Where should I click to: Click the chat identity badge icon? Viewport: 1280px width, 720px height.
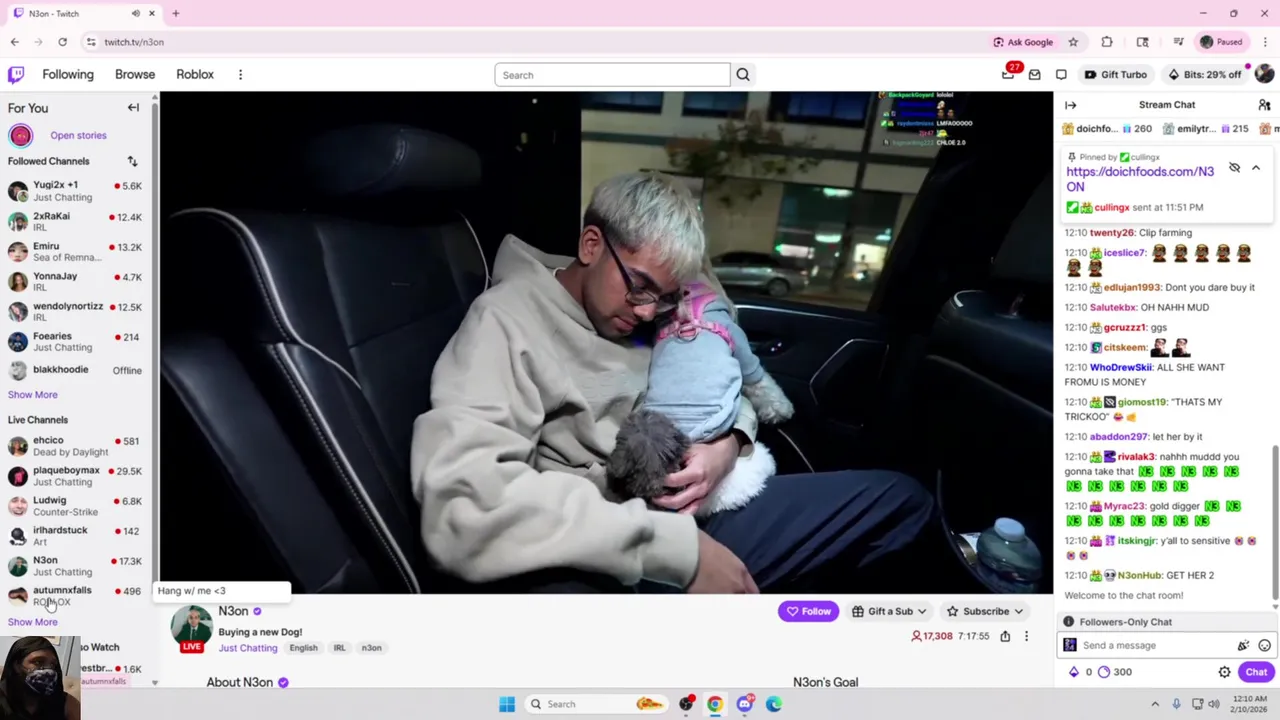(1070, 646)
